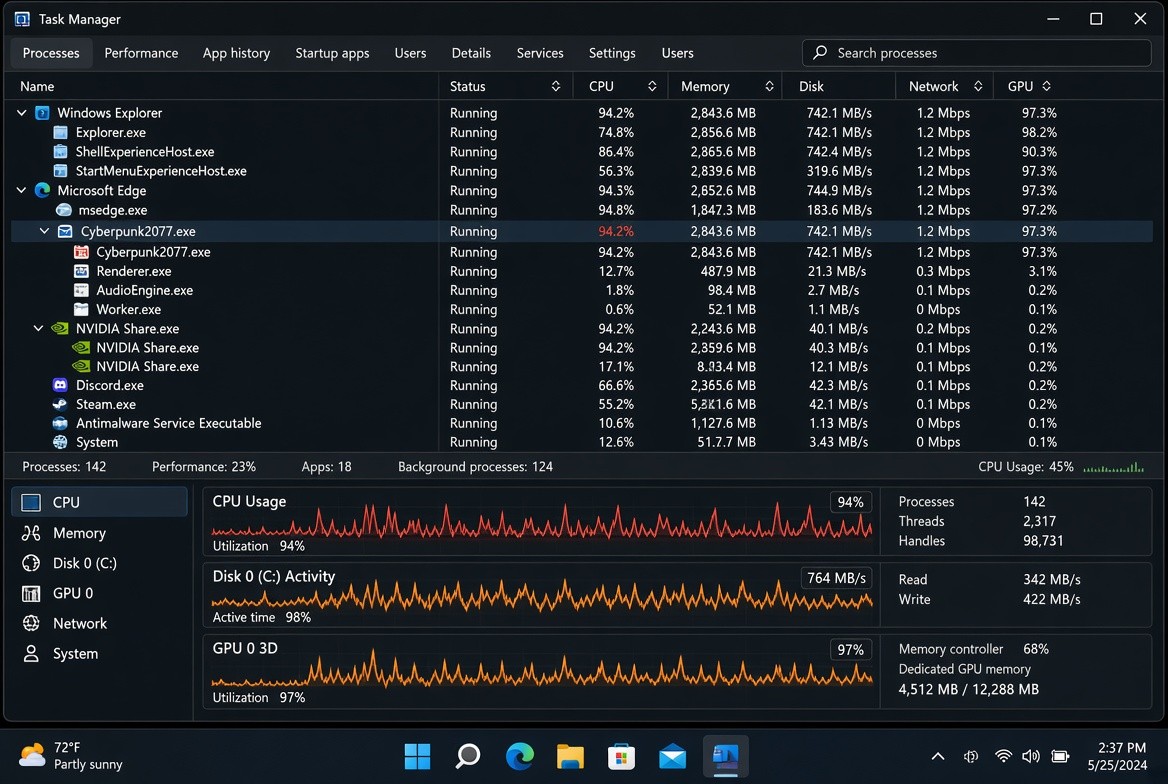Sort by the Status column arrows

click(x=556, y=86)
